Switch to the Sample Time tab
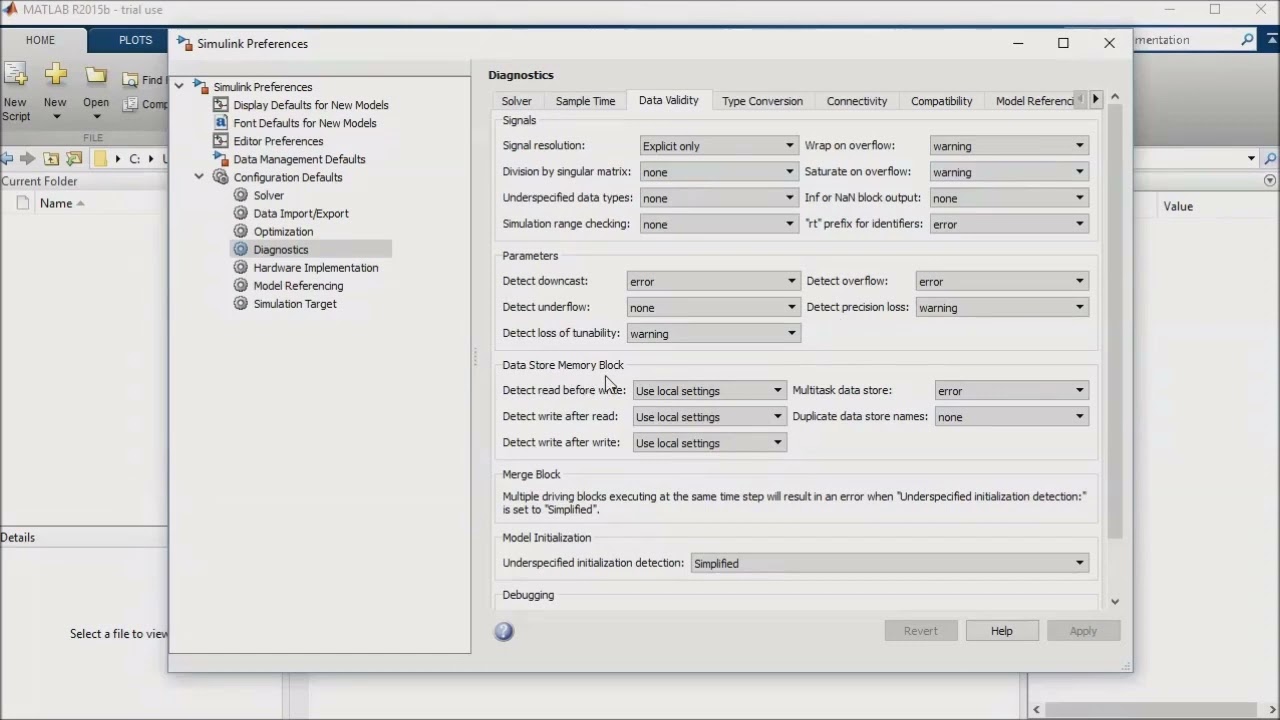 pos(585,101)
